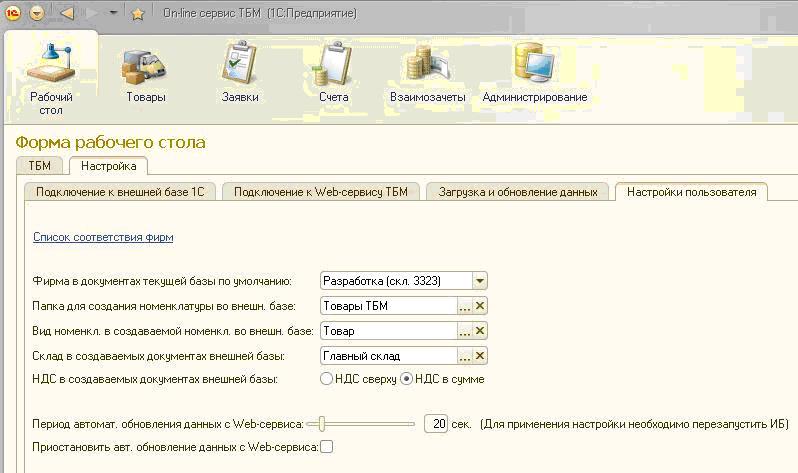
Task: Expand the default firm dropdown arrow
Action: 479,281
